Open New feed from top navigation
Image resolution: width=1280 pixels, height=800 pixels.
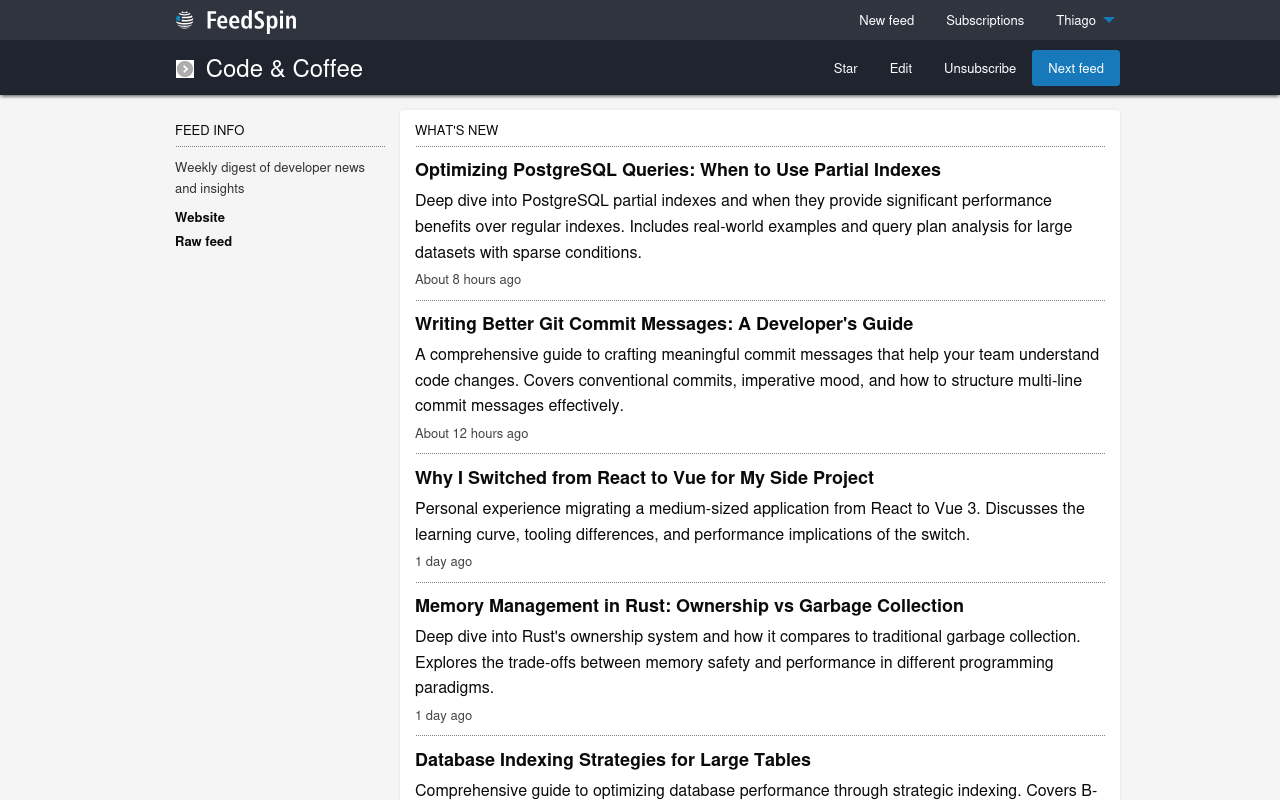(x=886, y=20)
